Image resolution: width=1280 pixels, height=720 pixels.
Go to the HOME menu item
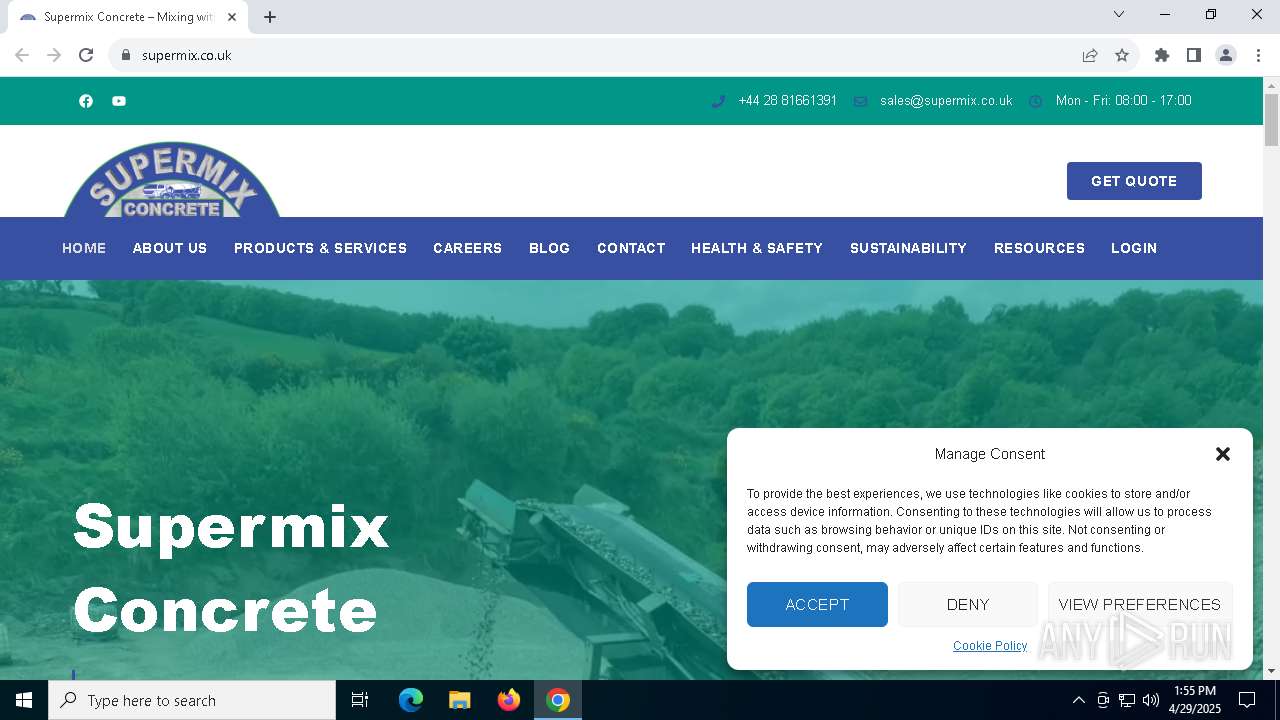coord(84,248)
